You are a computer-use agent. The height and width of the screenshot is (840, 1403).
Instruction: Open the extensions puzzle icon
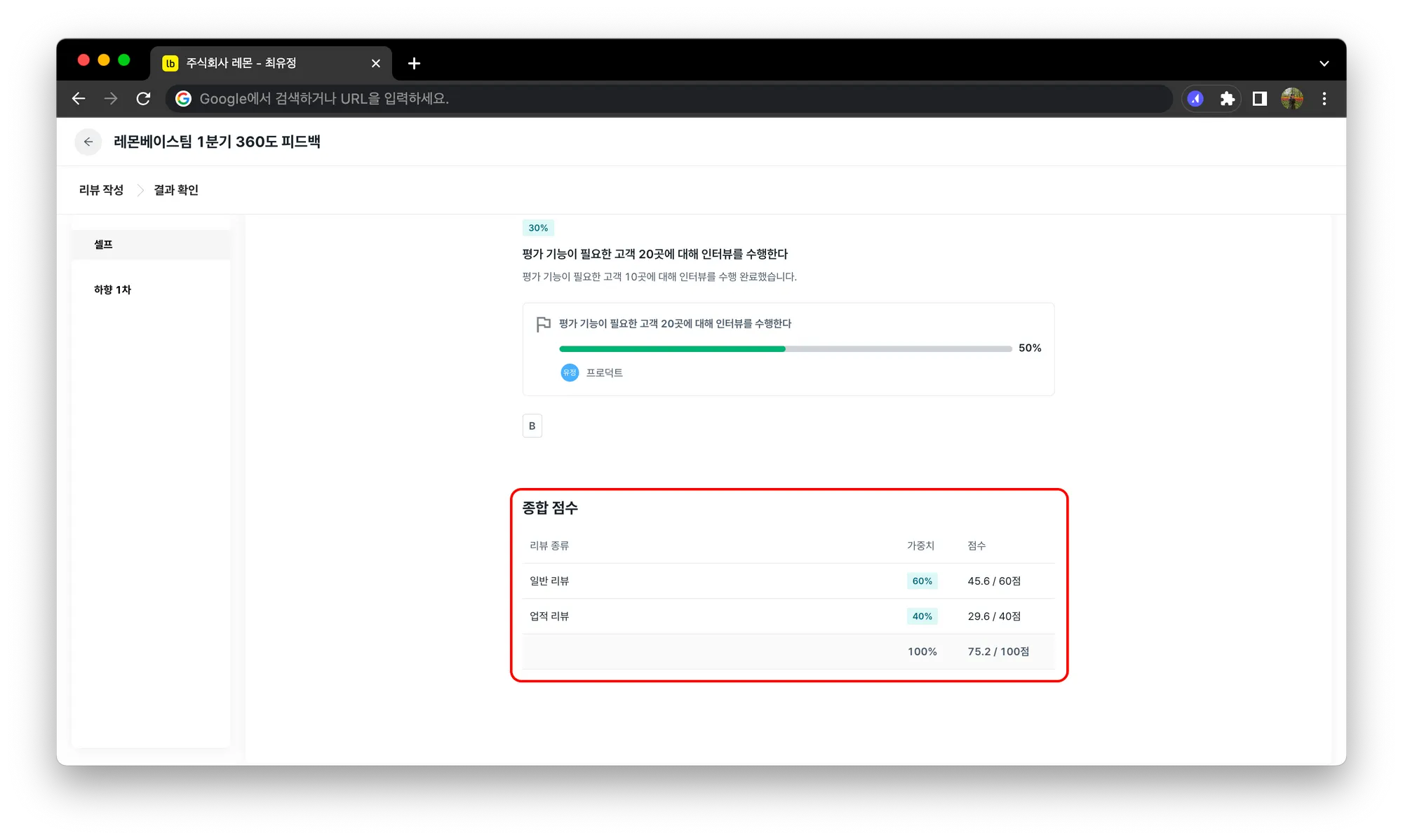tap(1227, 99)
